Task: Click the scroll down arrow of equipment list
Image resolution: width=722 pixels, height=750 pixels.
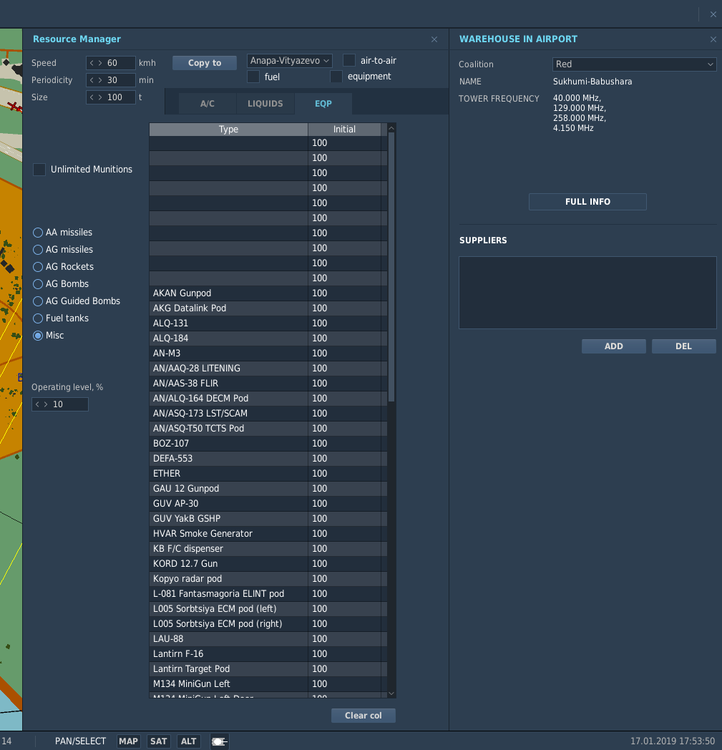Action: tap(391, 693)
